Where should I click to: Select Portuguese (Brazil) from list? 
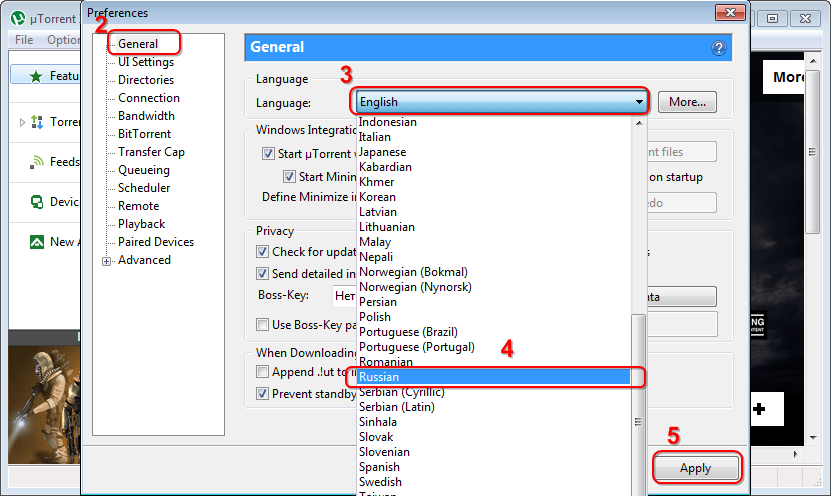pyautogui.click(x=494, y=332)
